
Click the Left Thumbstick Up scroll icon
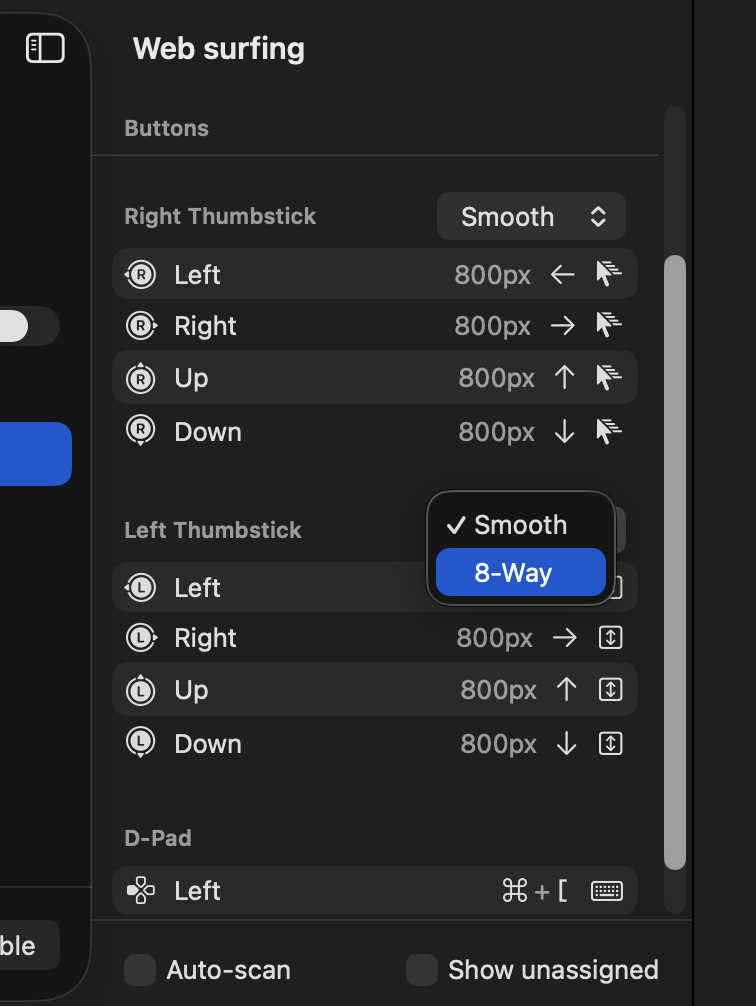[610, 690]
